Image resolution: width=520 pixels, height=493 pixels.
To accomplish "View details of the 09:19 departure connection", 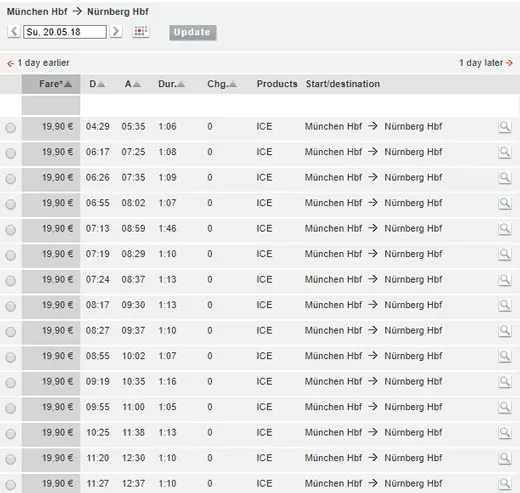I will [x=505, y=382].
